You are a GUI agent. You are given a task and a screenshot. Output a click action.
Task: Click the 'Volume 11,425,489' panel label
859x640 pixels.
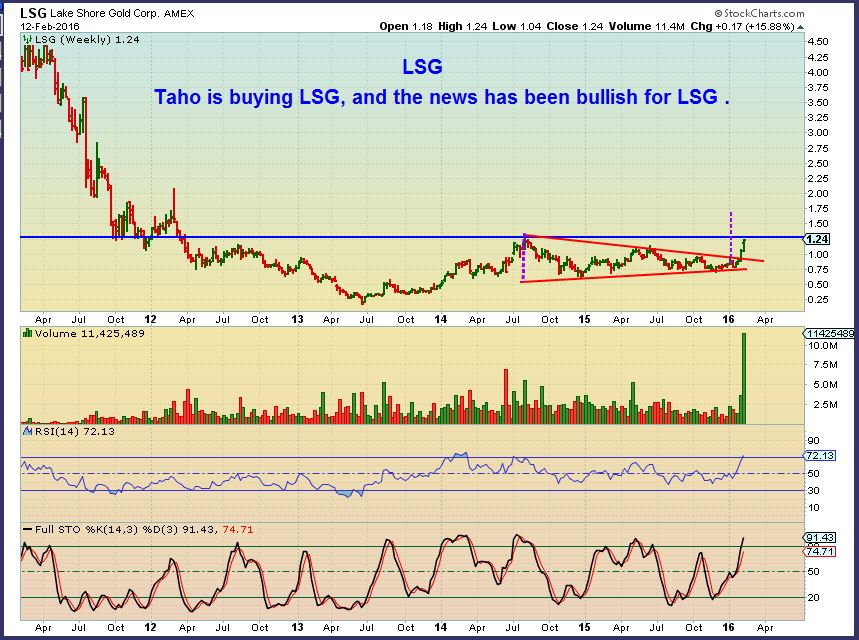click(89, 333)
